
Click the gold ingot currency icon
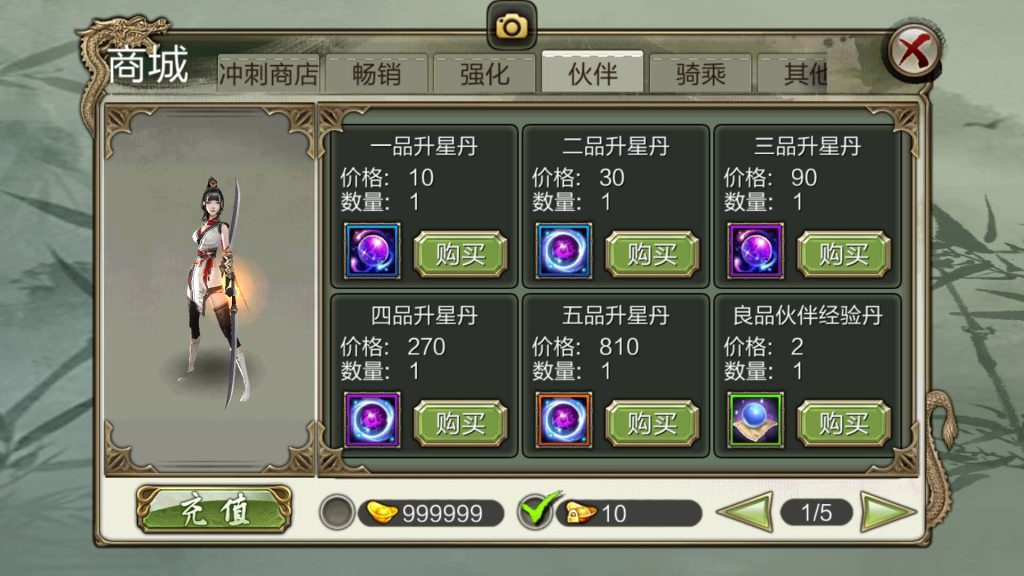pyautogui.click(x=382, y=513)
